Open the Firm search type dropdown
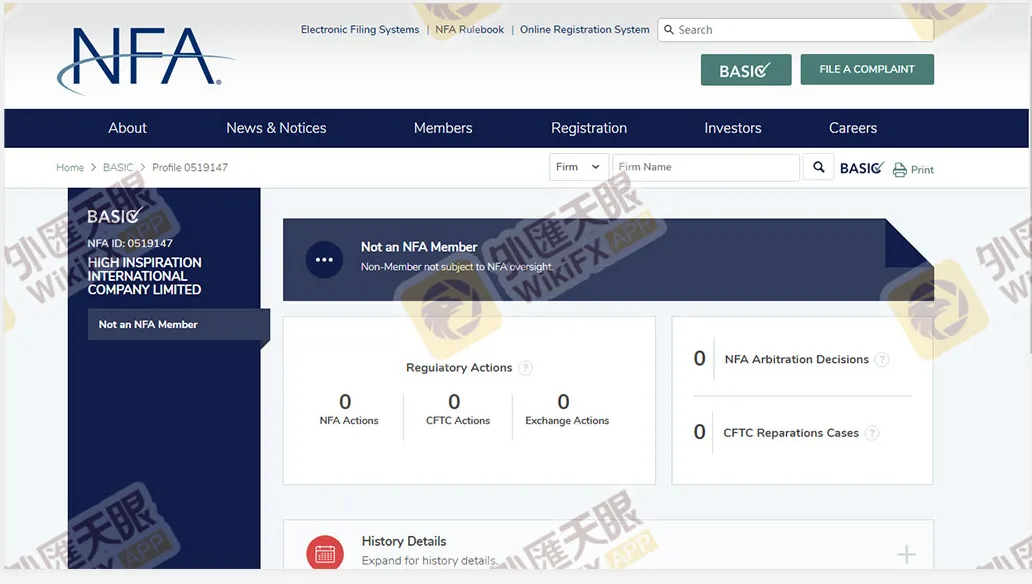1032x584 pixels. [x=578, y=167]
